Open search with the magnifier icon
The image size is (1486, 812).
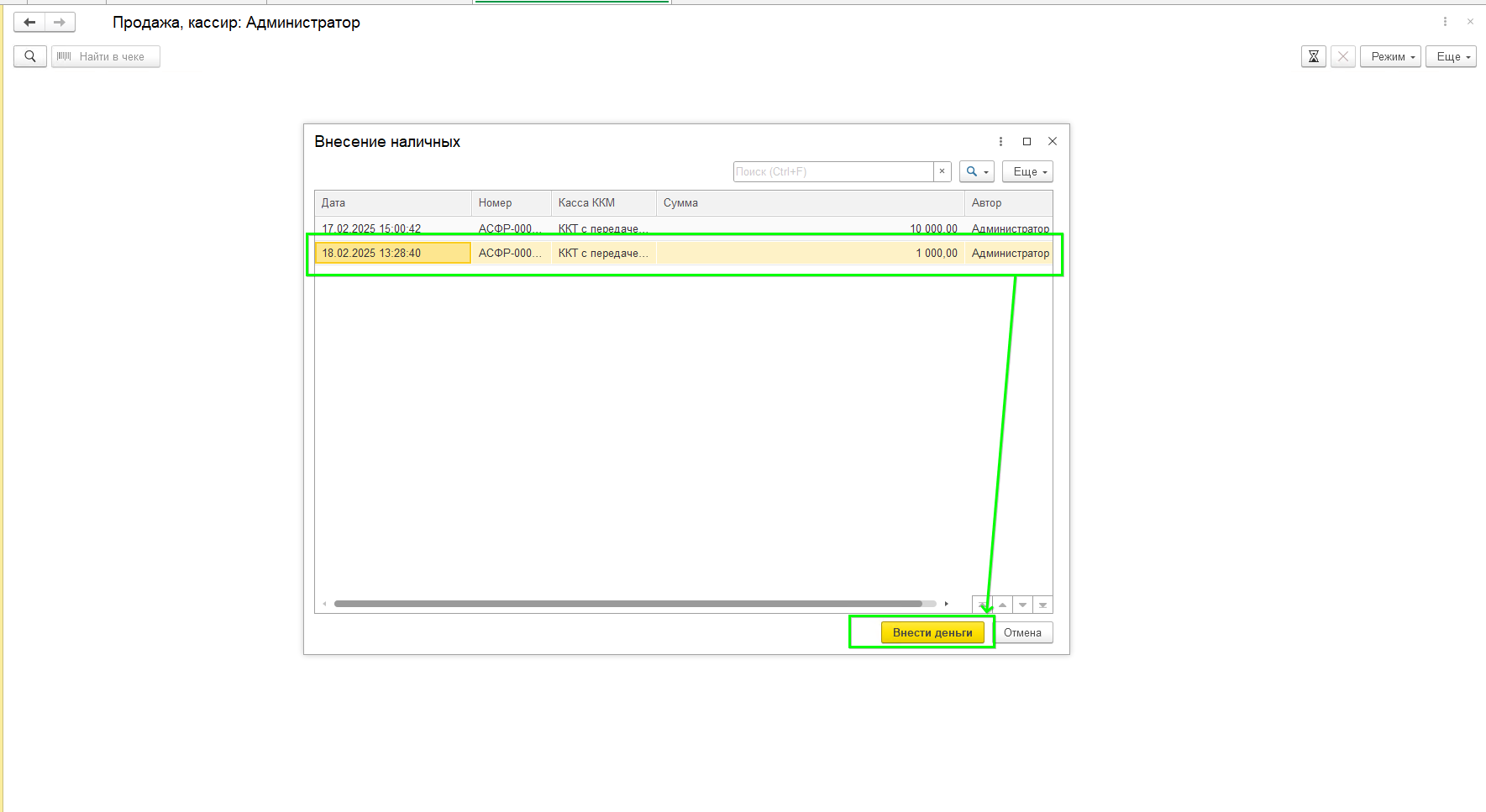coord(30,56)
